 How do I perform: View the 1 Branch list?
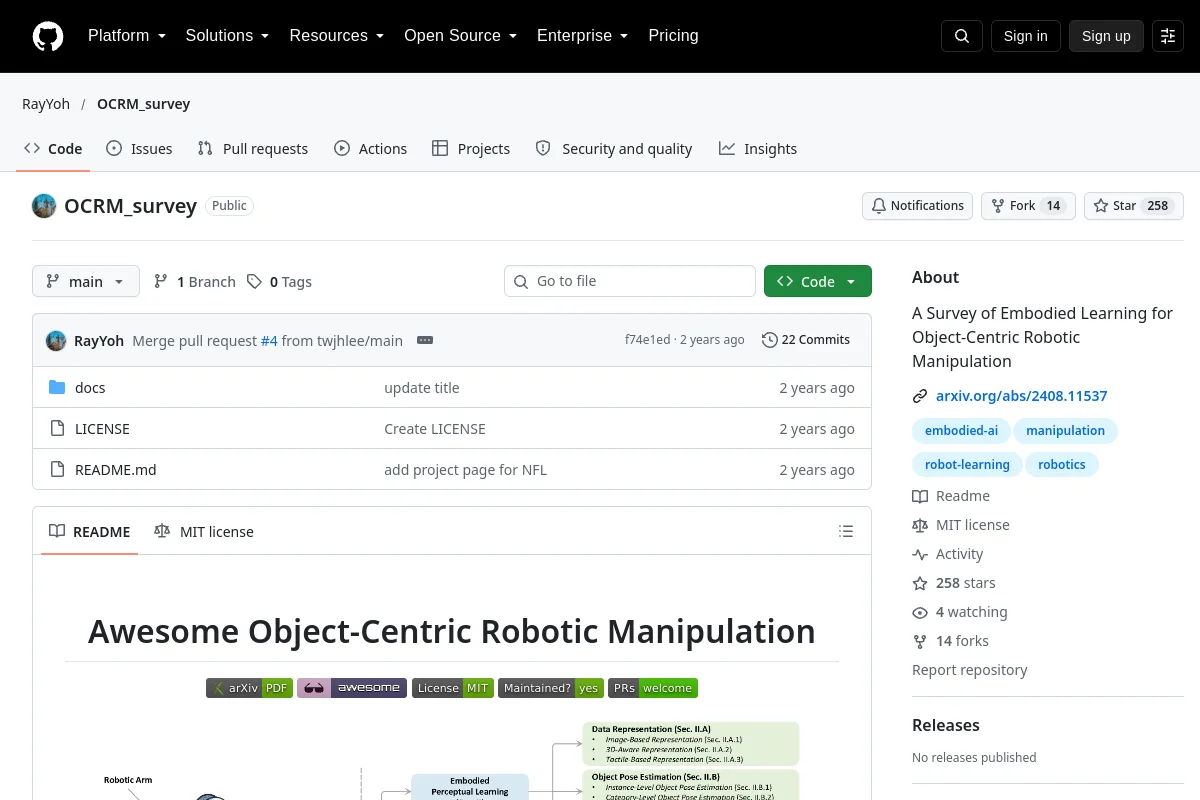pyautogui.click(x=195, y=282)
